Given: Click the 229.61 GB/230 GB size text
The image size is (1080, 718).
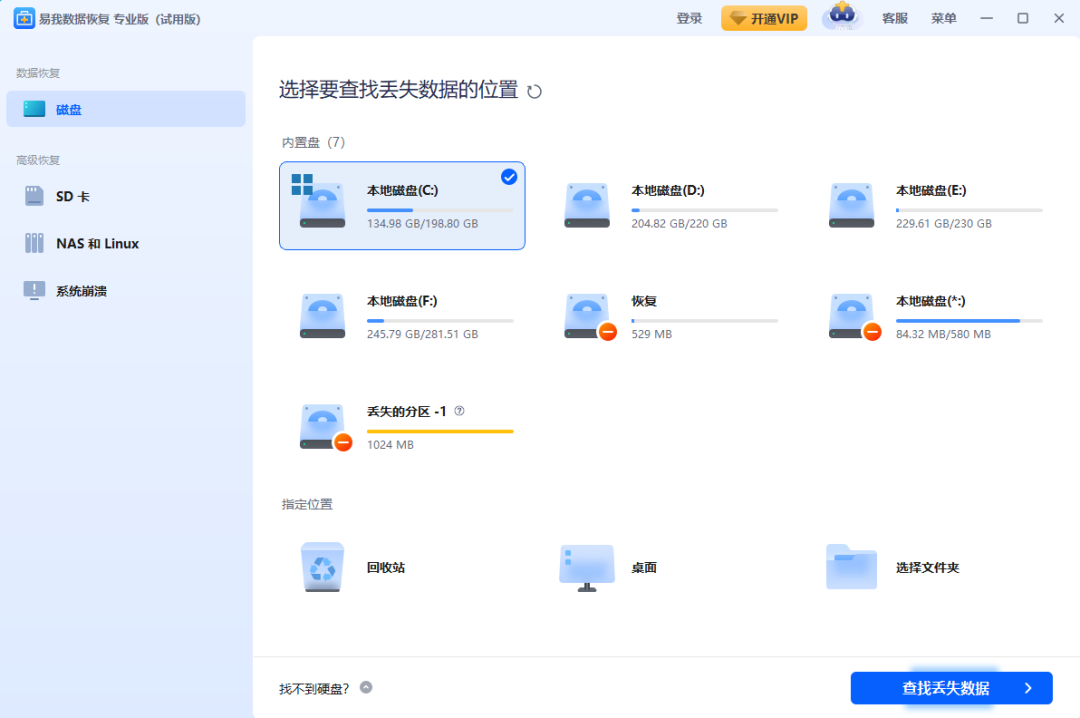Looking at the screenshot, I should 944,224.
